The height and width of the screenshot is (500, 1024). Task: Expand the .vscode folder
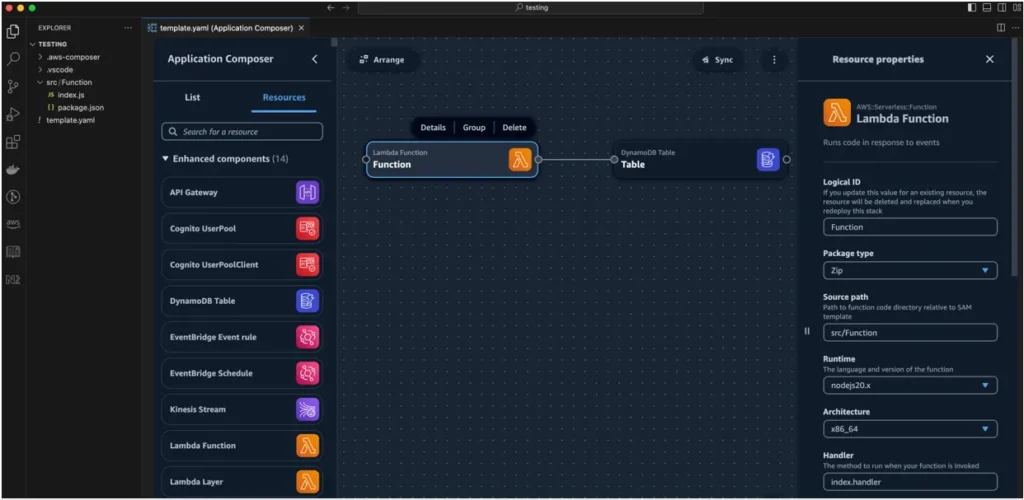tap(40, 69)
